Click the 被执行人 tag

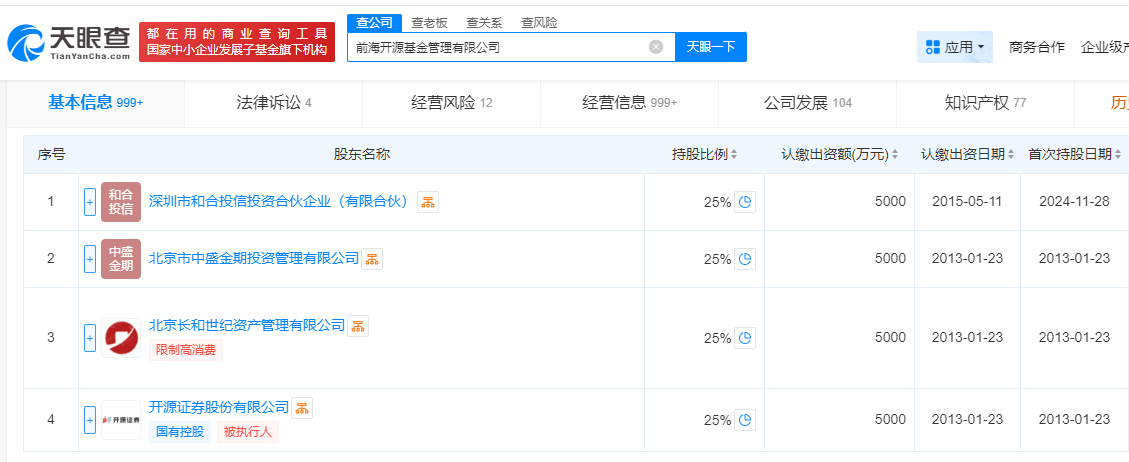247,432
